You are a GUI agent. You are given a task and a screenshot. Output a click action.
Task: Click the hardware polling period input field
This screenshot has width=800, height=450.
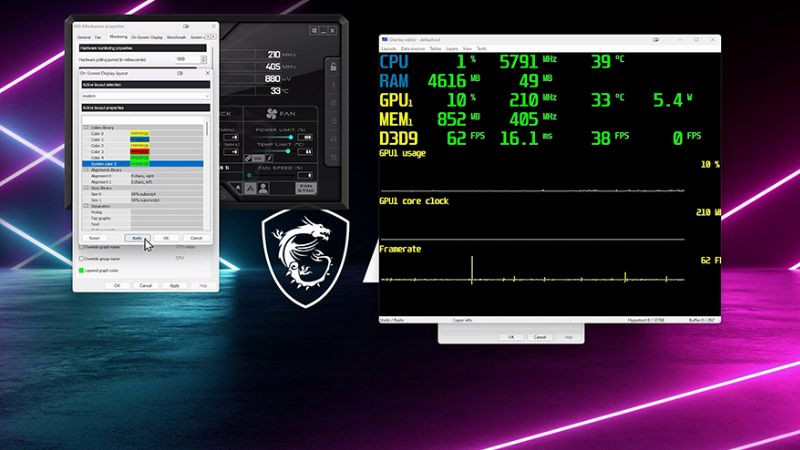pos(188,60)
